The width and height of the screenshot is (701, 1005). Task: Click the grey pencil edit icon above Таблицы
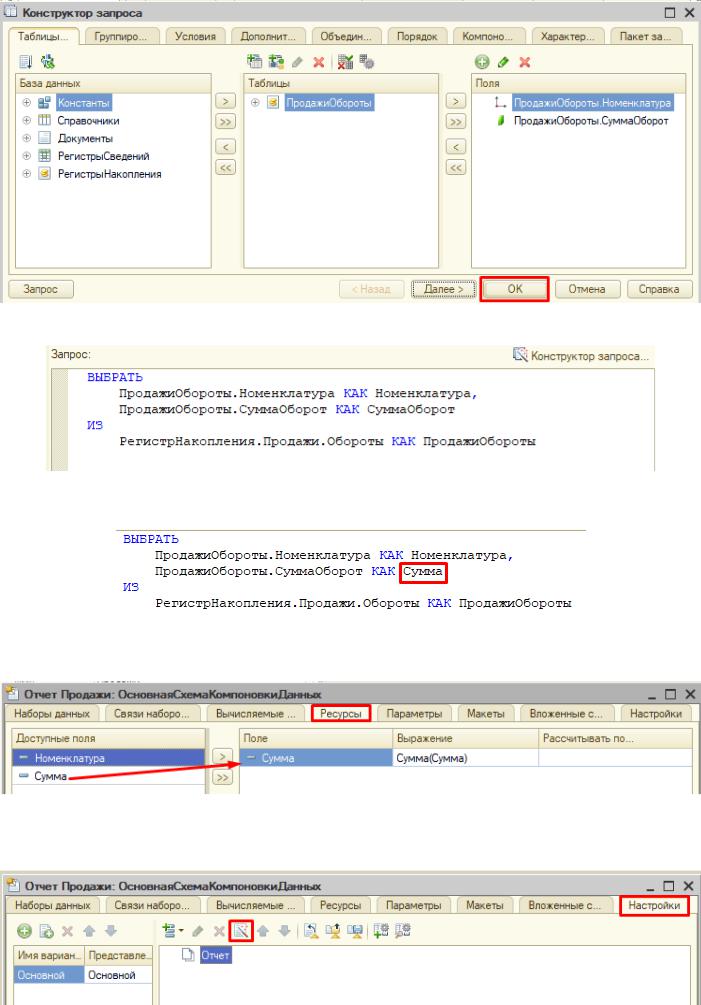(297, 62)
